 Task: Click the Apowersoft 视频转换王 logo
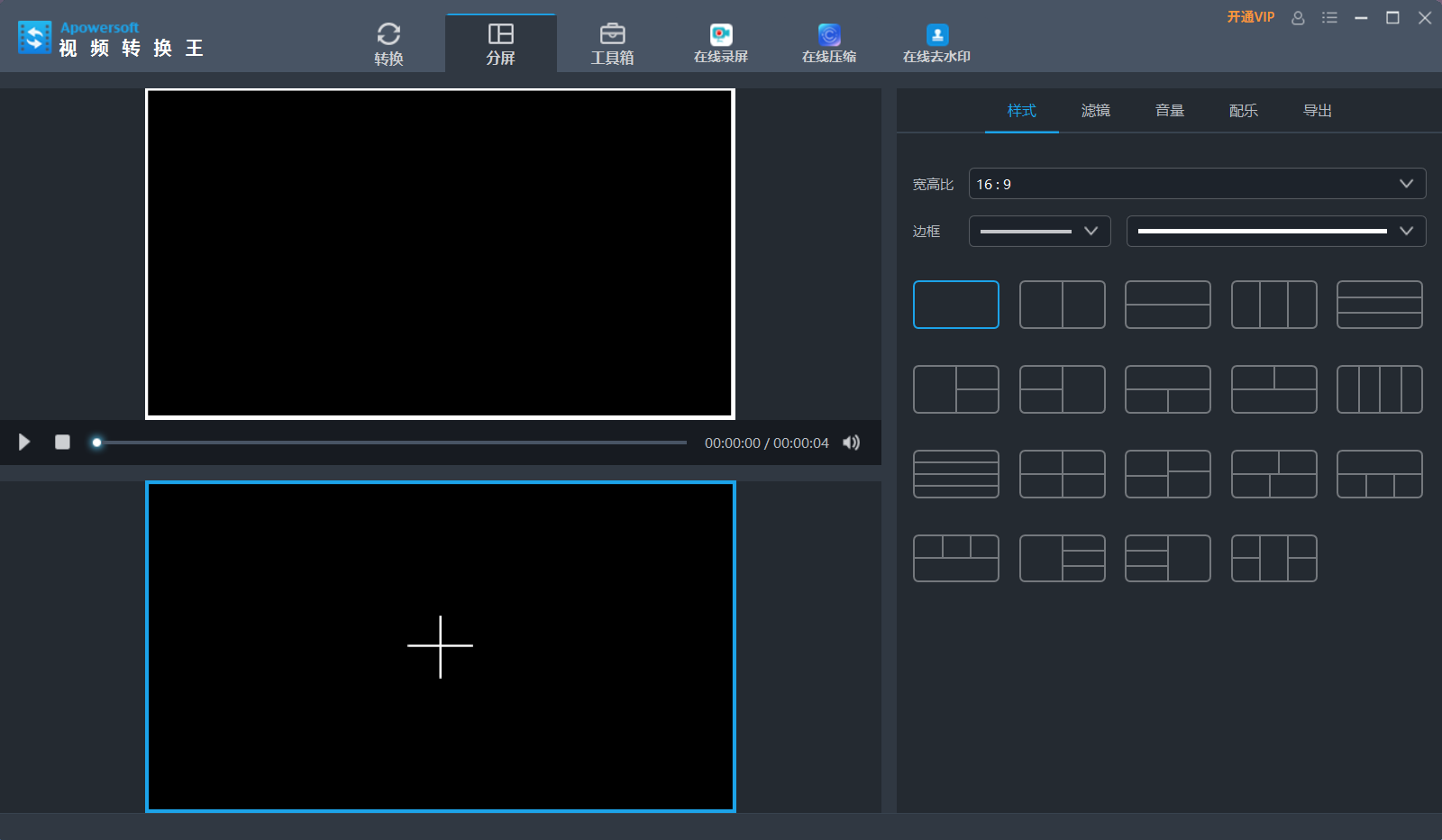tap(111, 39)
